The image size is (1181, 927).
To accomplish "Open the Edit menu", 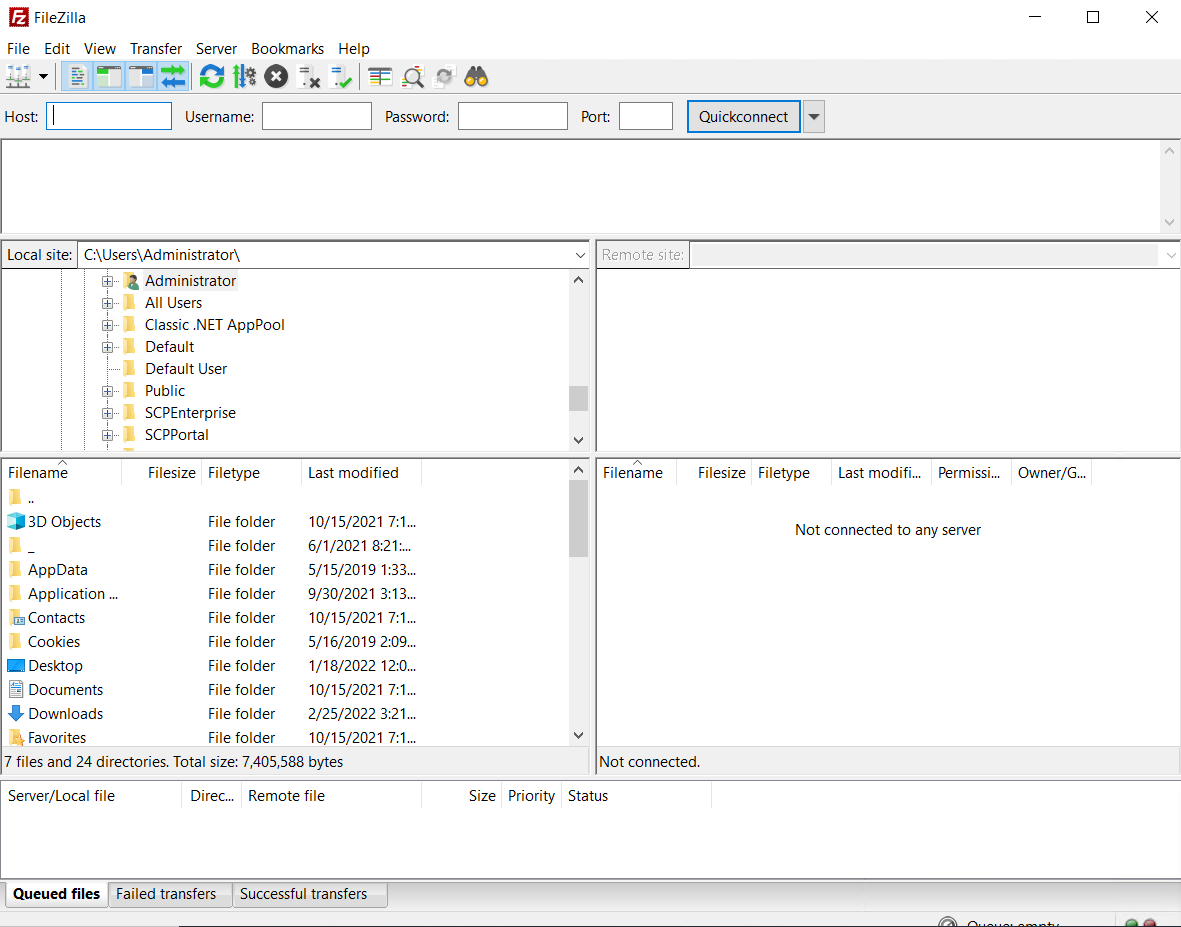I will (57, 49).
